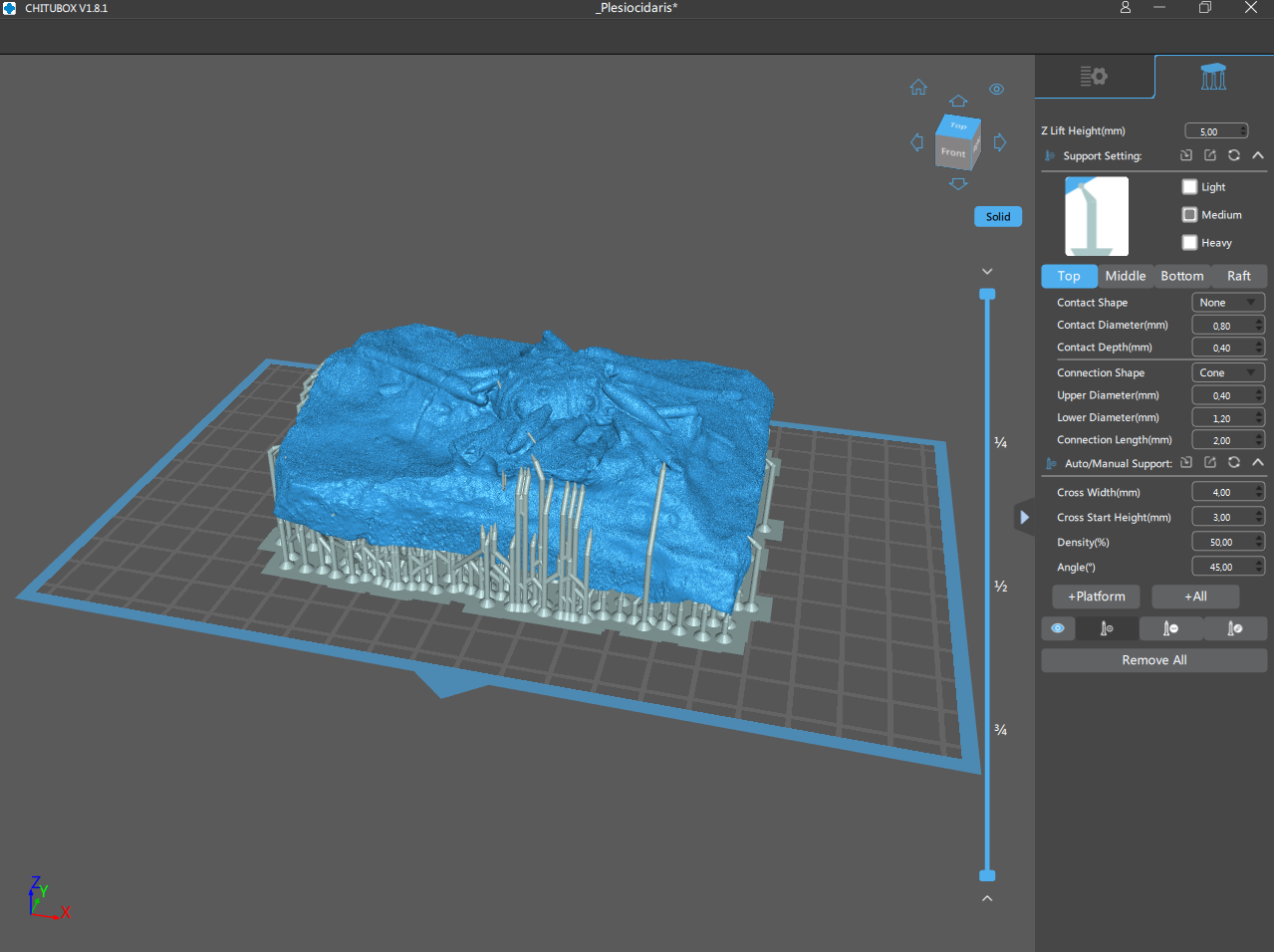Viewport: 1274px width, 952px height.
Task: Open the Contact Shape dropdown
Action: (x=1227, y=303)
